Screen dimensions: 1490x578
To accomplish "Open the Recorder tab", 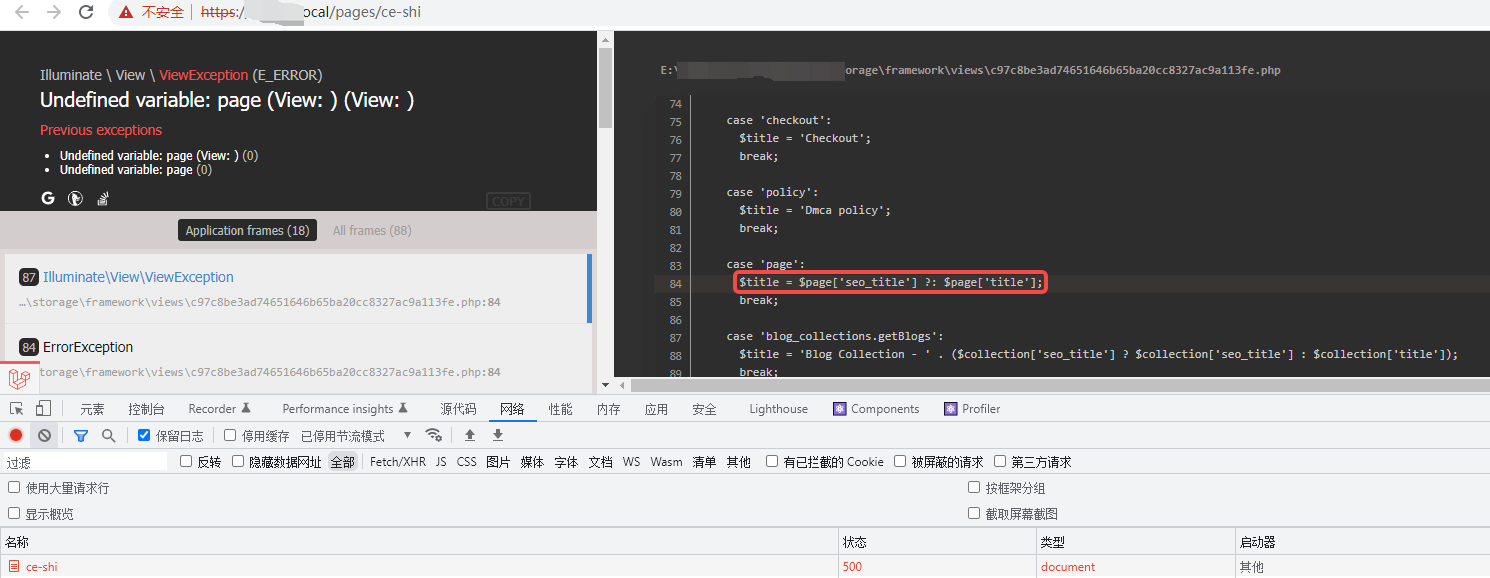I will [x=219, y=409].
